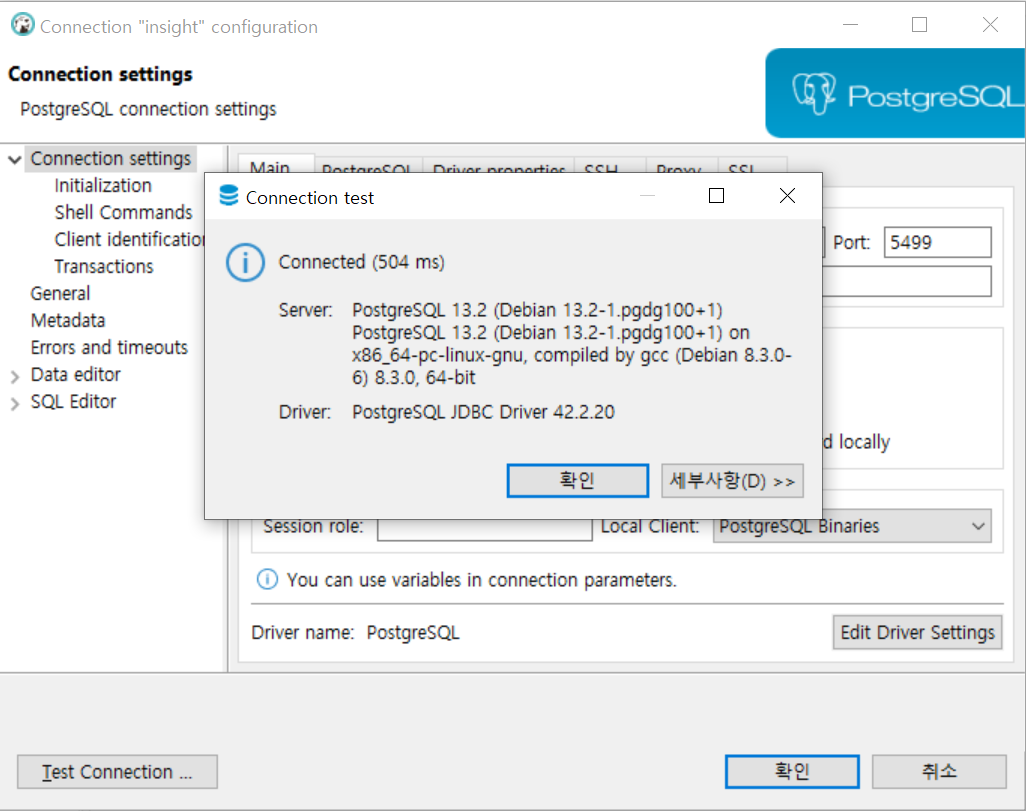1026x811 pixels.
Task: Close the Connection test dialog
Action: coord(787,196)
